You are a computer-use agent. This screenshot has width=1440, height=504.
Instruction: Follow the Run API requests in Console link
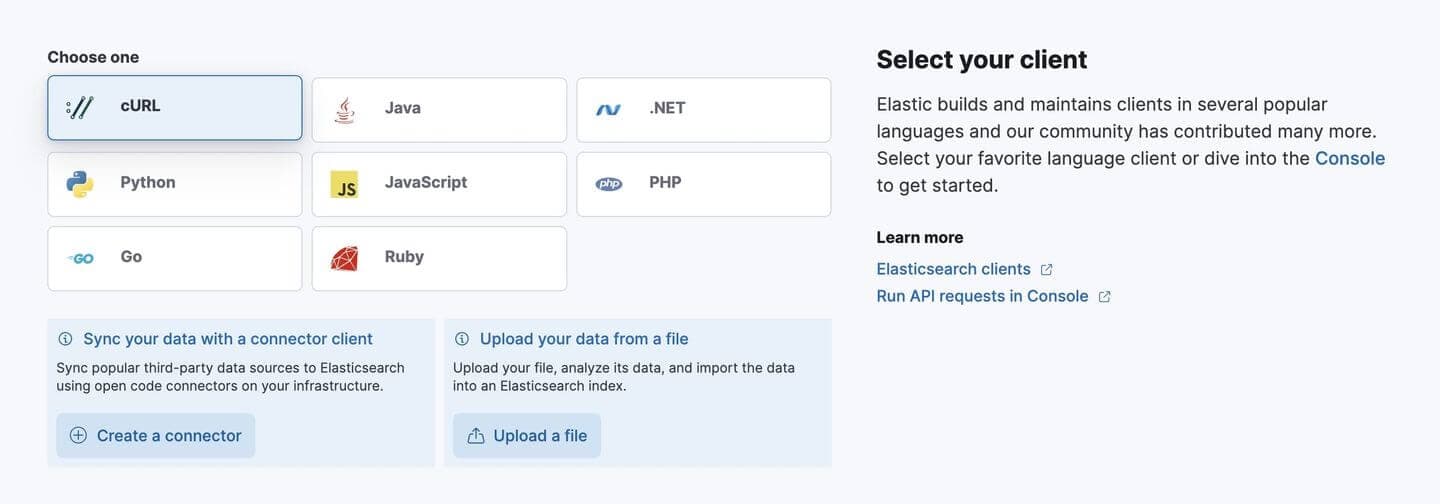pyautogui.click(x=981, y=296)
